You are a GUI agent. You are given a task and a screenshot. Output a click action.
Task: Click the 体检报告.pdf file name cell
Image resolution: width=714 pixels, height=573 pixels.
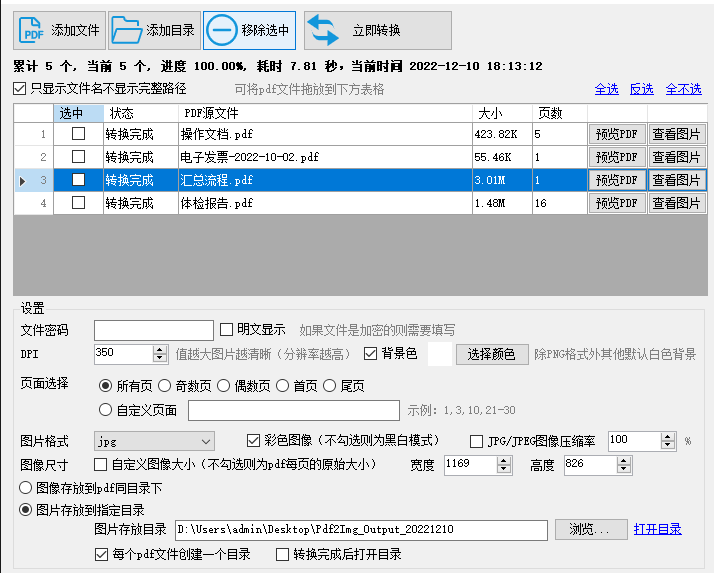325,203
